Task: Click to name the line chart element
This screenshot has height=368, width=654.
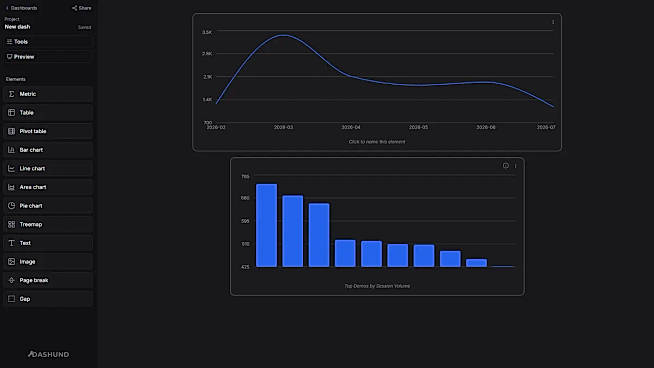Action: pyautogui.click(x=377, y=142)
